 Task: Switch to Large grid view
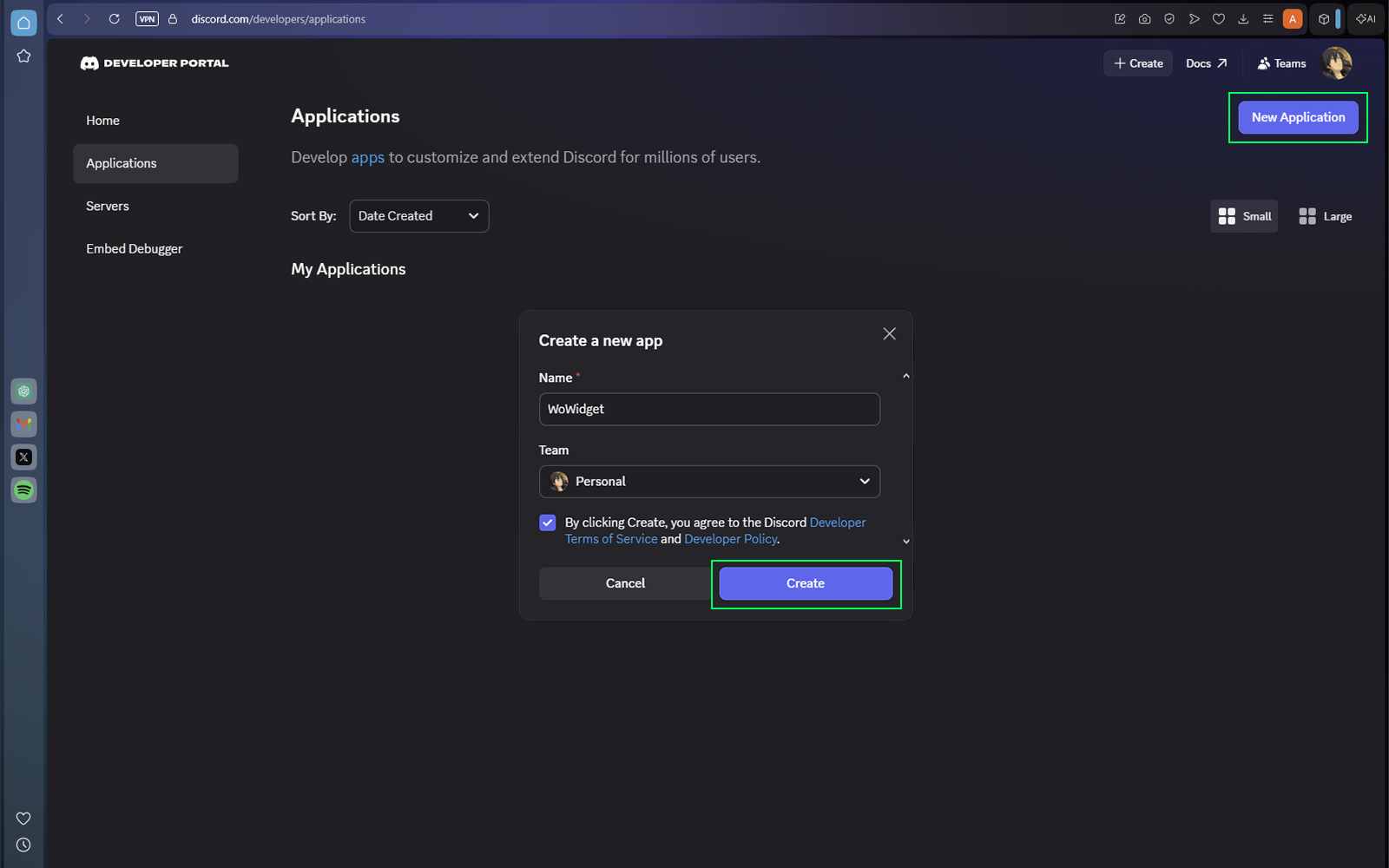1325,216
